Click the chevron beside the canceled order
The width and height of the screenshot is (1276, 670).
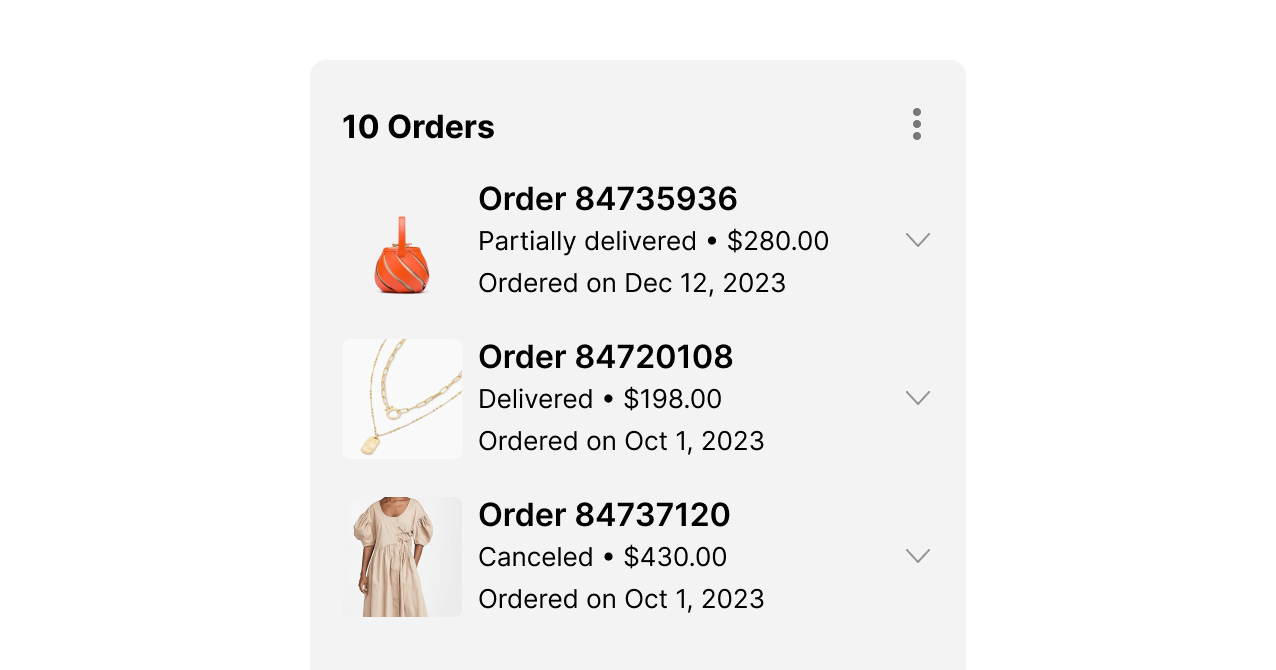tap(918, 555)
